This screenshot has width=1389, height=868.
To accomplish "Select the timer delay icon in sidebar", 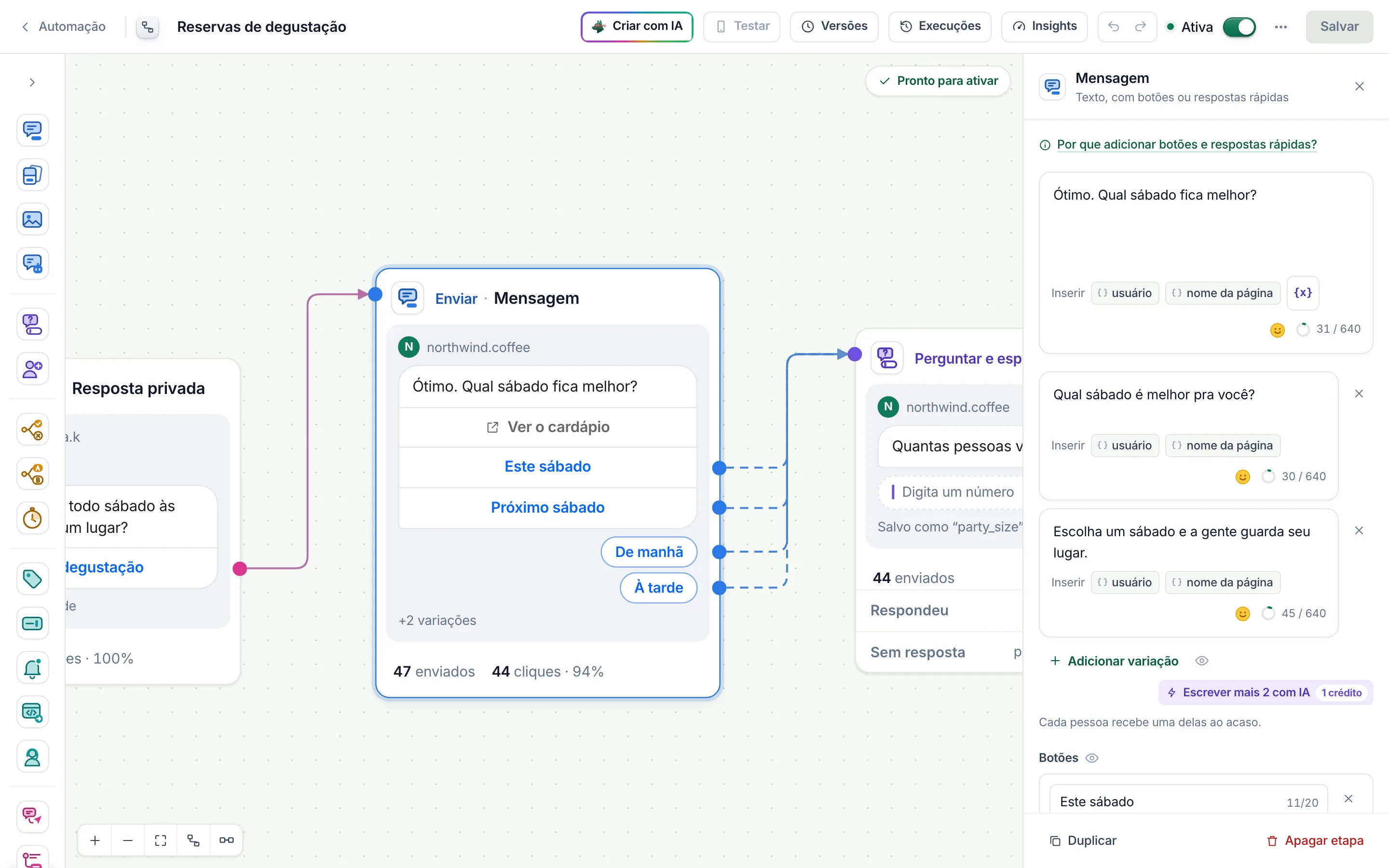I will pos(32,518).
